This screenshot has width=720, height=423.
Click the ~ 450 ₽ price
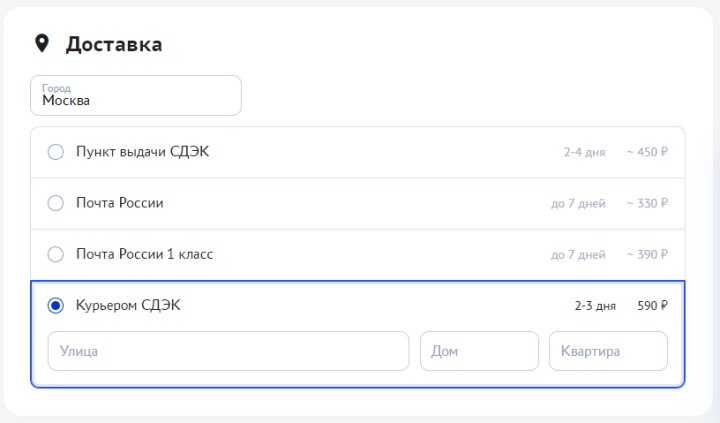tap(647, 153)
